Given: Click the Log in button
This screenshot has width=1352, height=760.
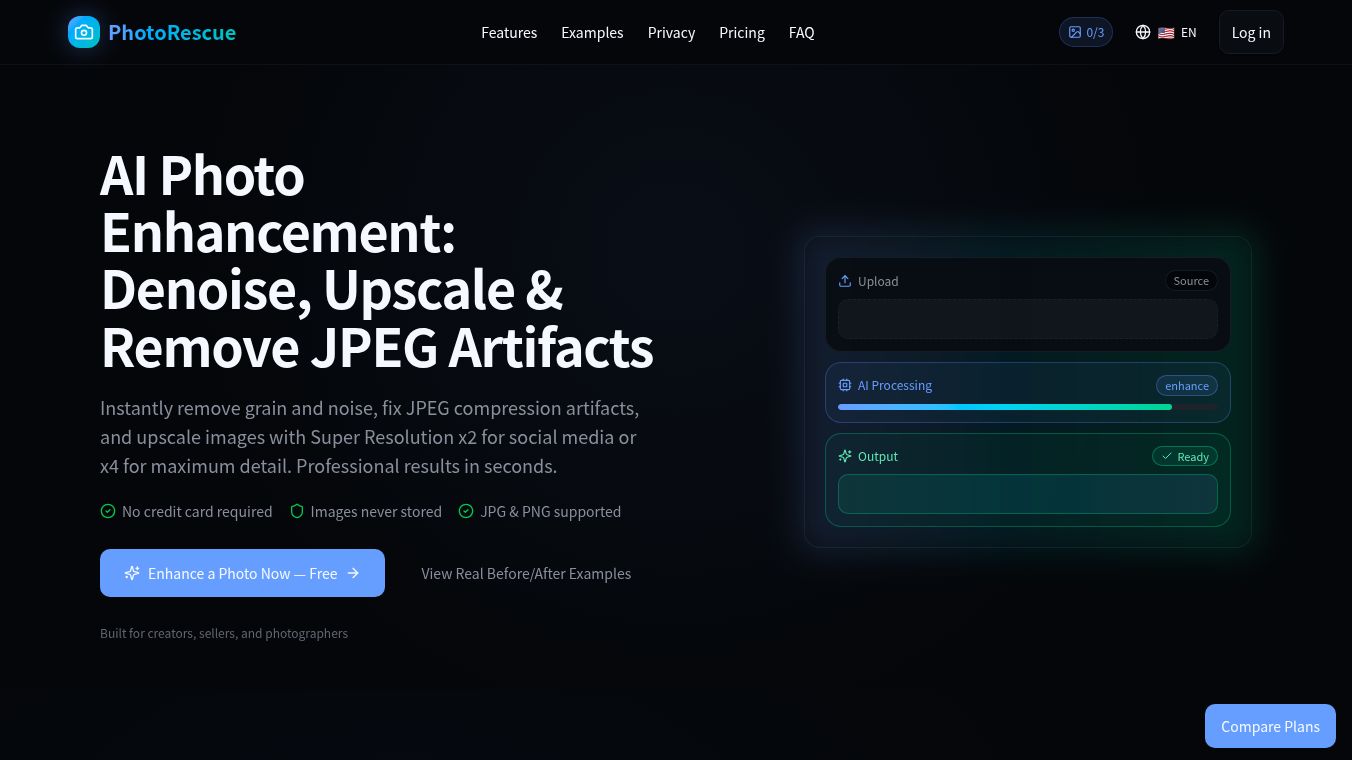Looking at the screenshot, I should [1251, 32].
